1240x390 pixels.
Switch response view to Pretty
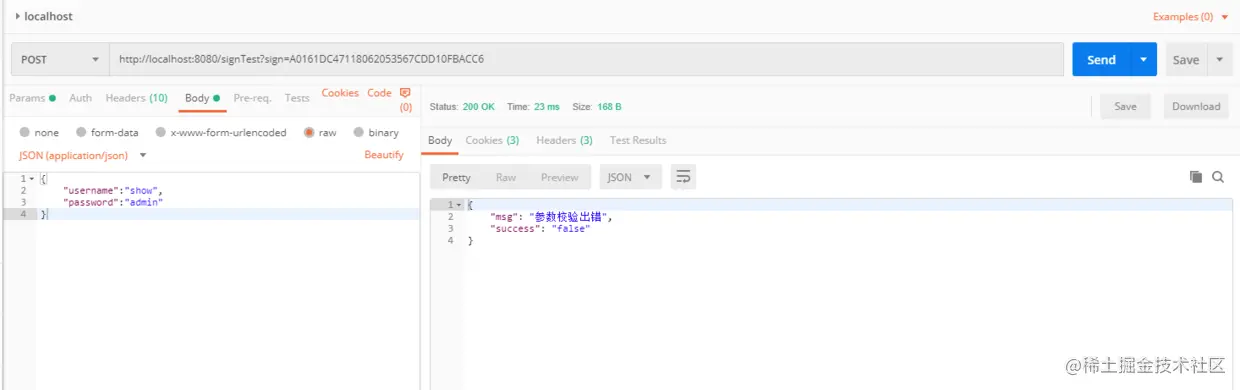(456, 177)
